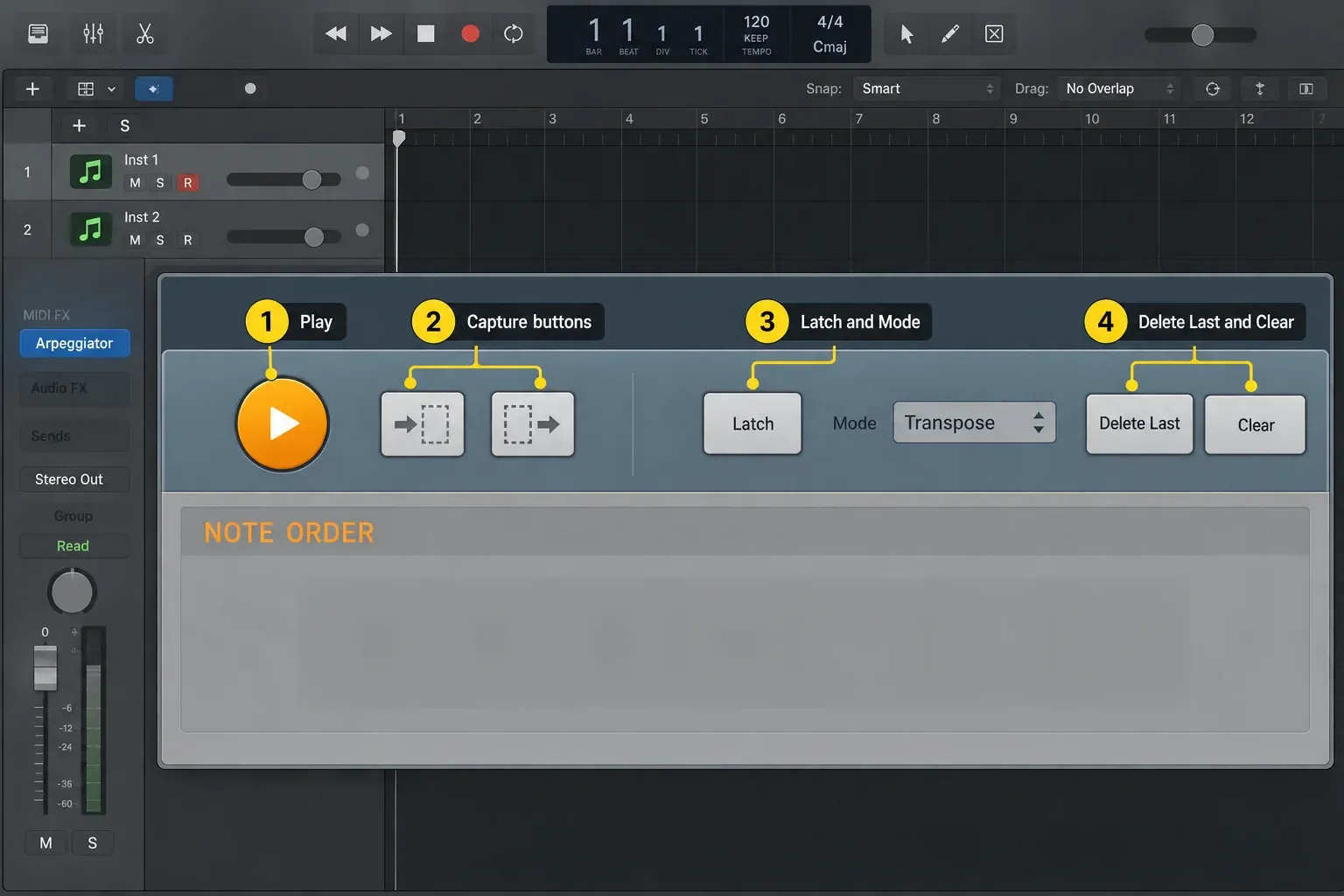Open the Mode Transpose popup menu

point(974,423)
